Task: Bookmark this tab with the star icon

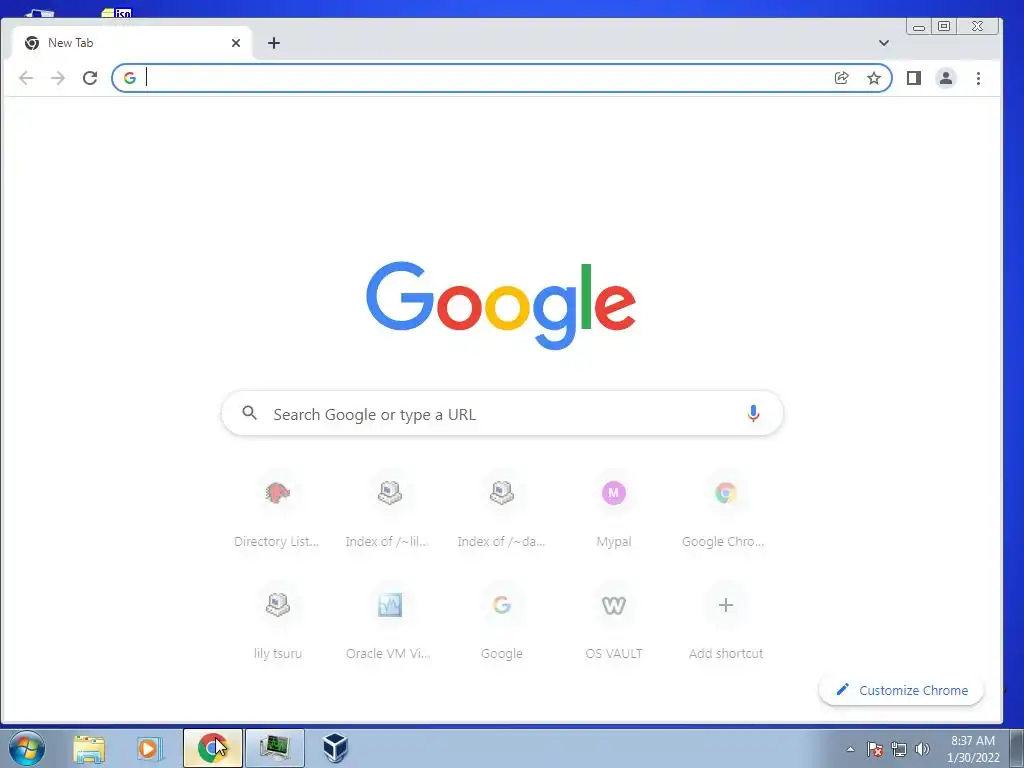Action: coord(874,78)
